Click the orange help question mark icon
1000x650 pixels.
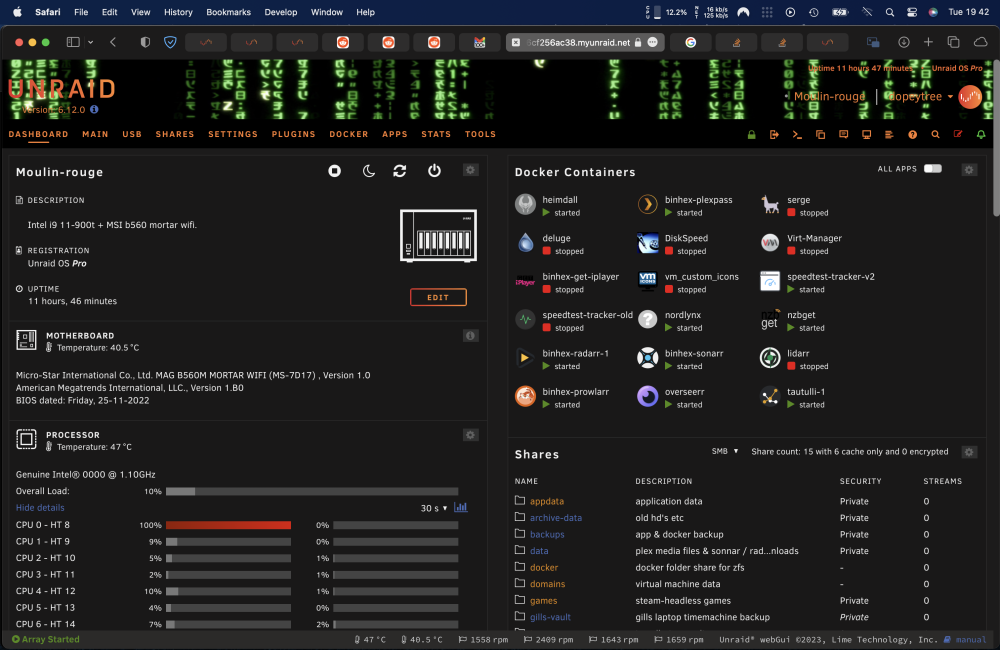[913, 135]
